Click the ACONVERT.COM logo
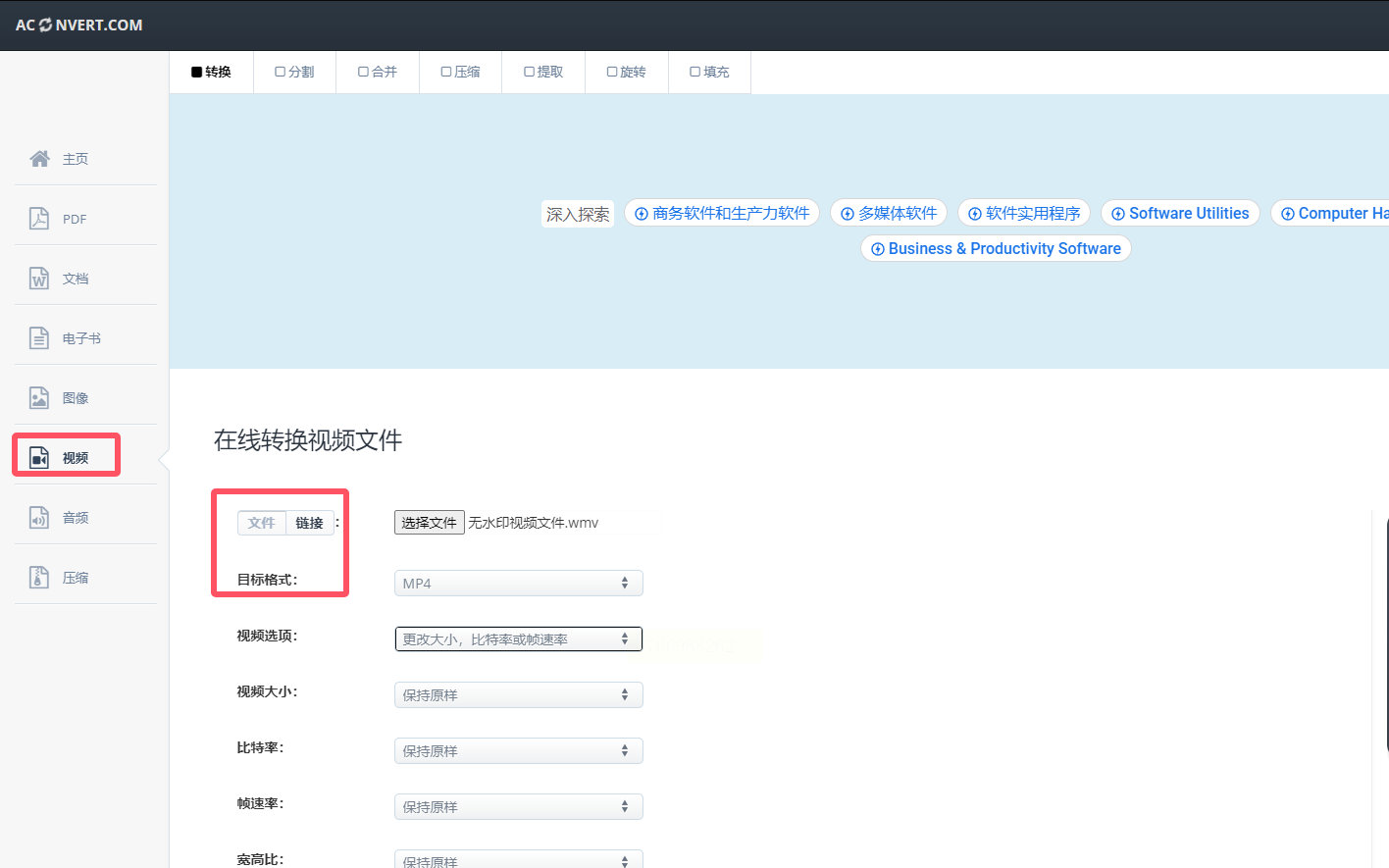This screenshot has width=1389, height=868. (x=79, y=26)
